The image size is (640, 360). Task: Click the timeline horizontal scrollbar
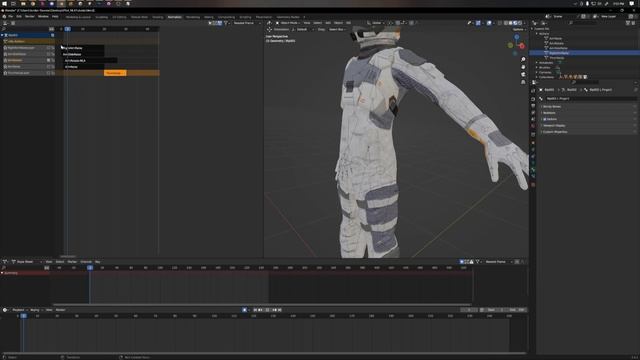coord(263,353)
